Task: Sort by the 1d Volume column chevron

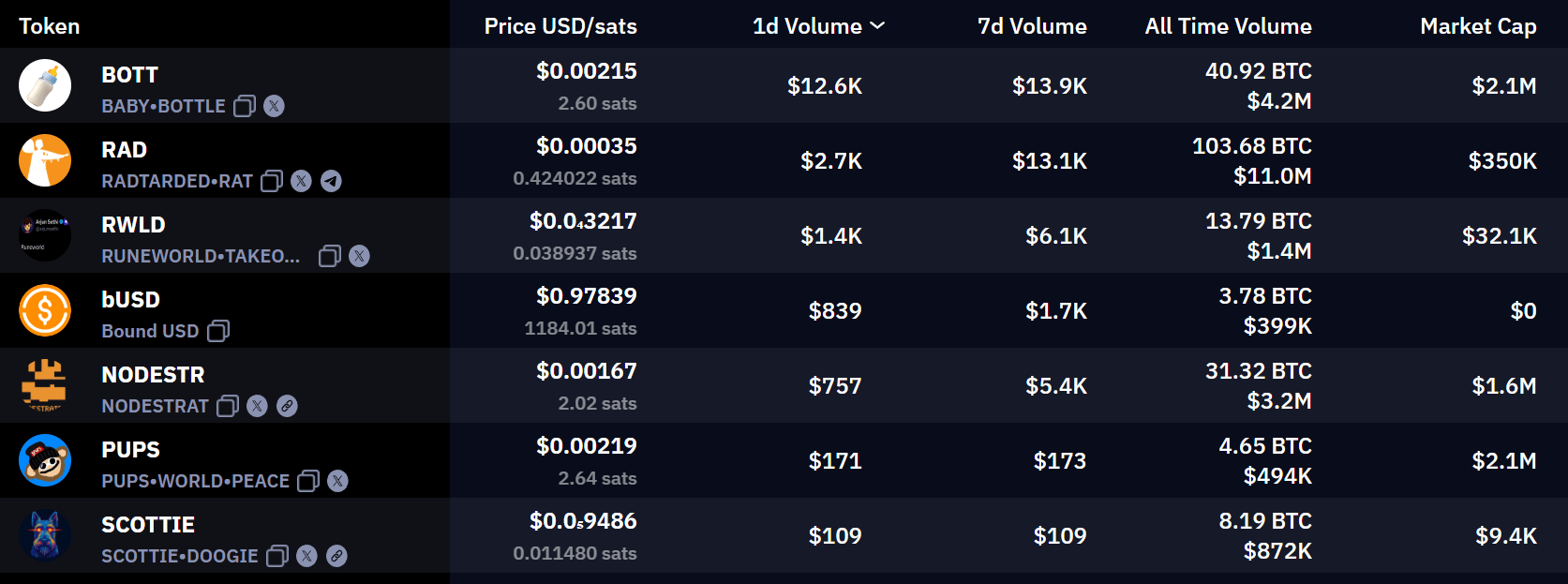Action: (877, 25)
